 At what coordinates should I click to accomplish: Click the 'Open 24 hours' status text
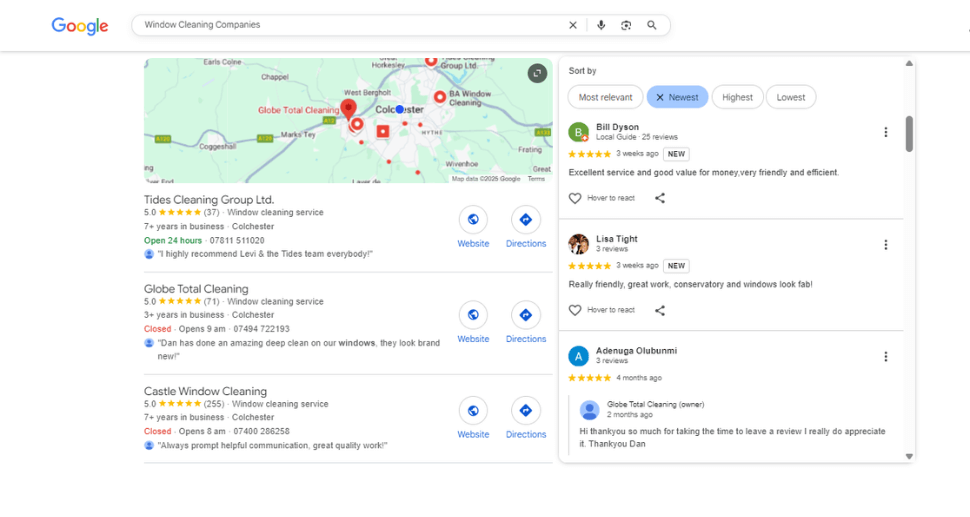(x=173, y=241)
